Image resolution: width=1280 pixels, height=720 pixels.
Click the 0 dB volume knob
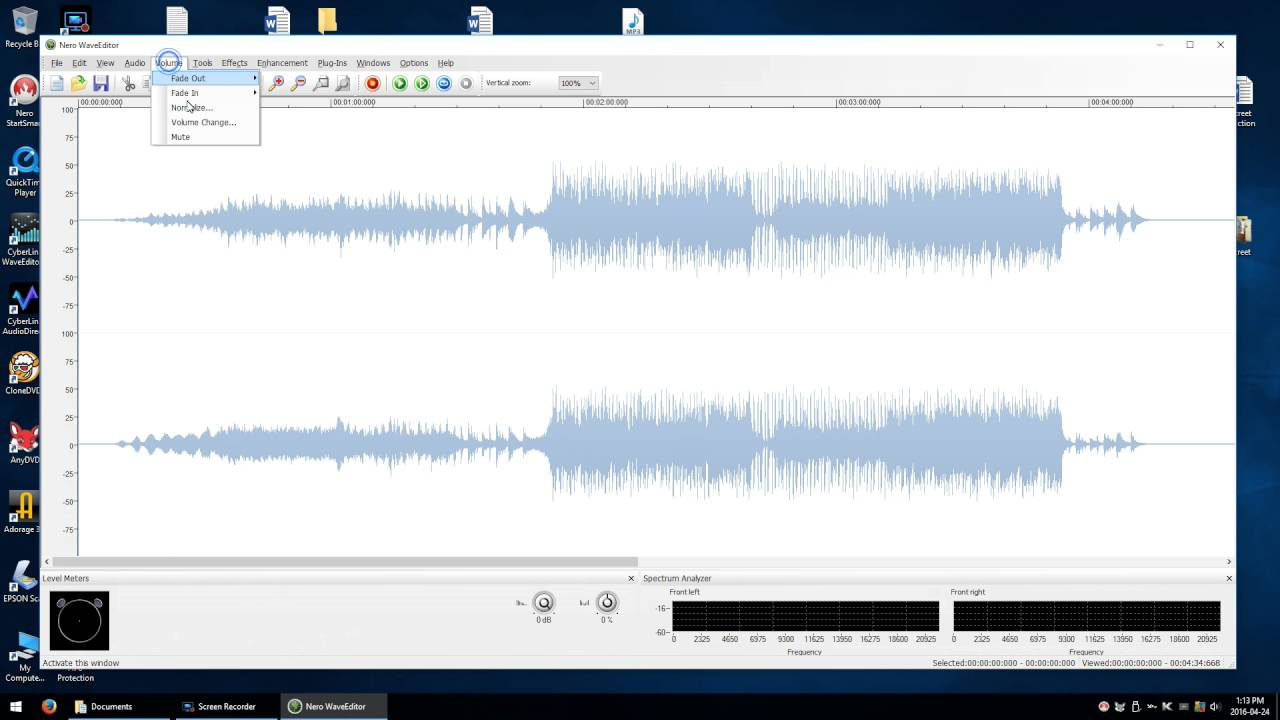coord(544,602)
